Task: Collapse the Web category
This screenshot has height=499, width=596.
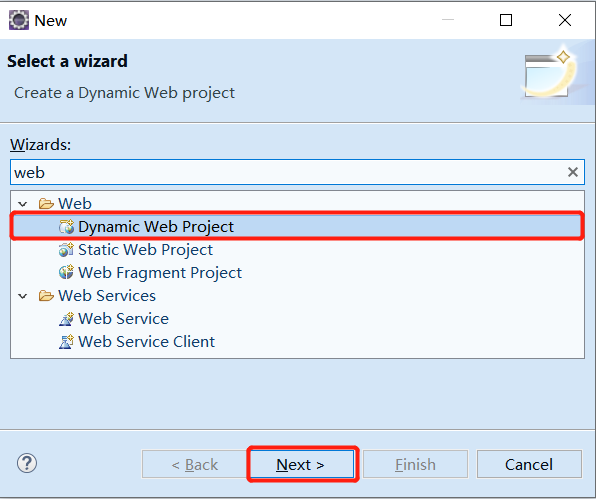Action: [x=23, y=204]
